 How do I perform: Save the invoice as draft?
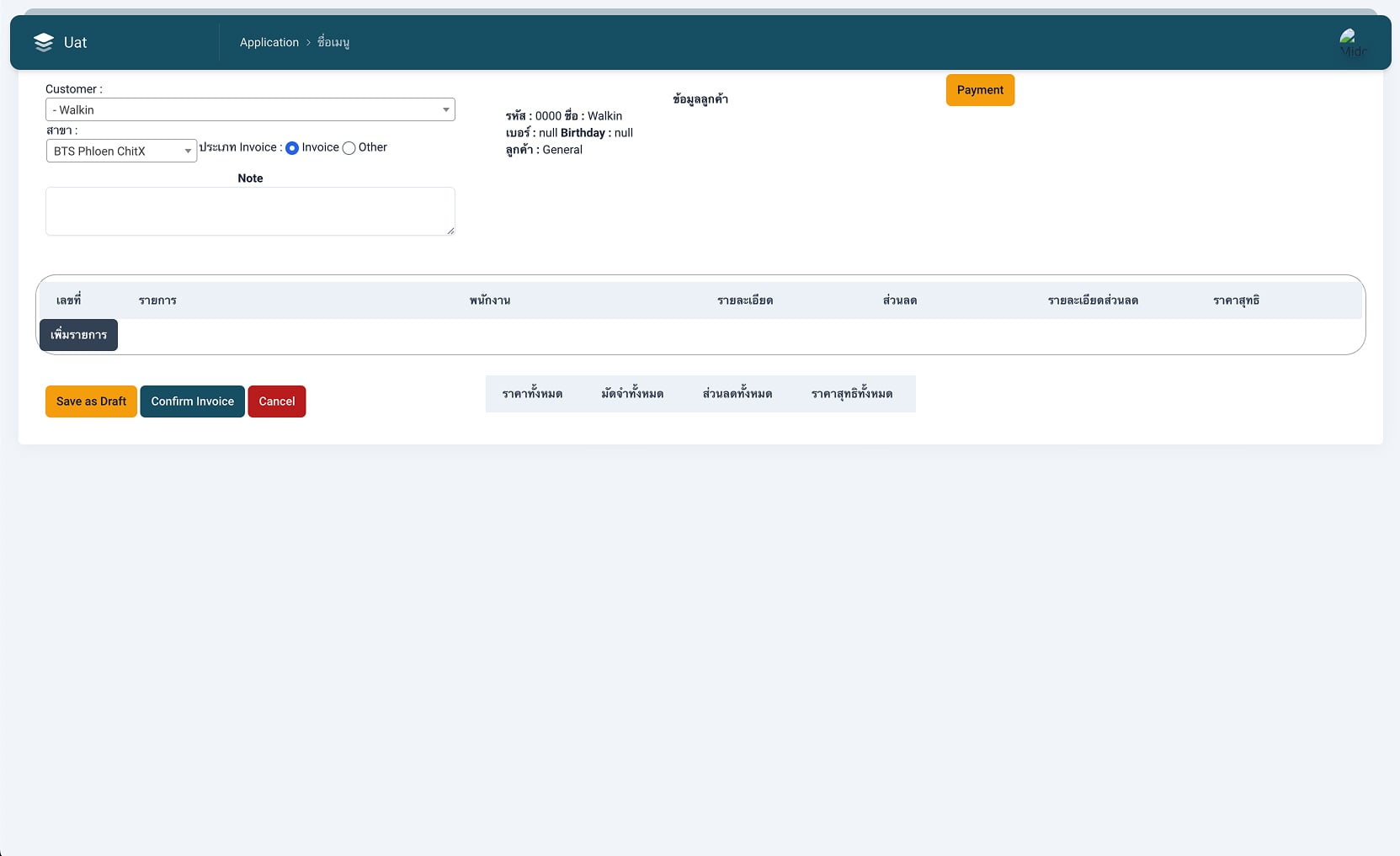point(91,401)
